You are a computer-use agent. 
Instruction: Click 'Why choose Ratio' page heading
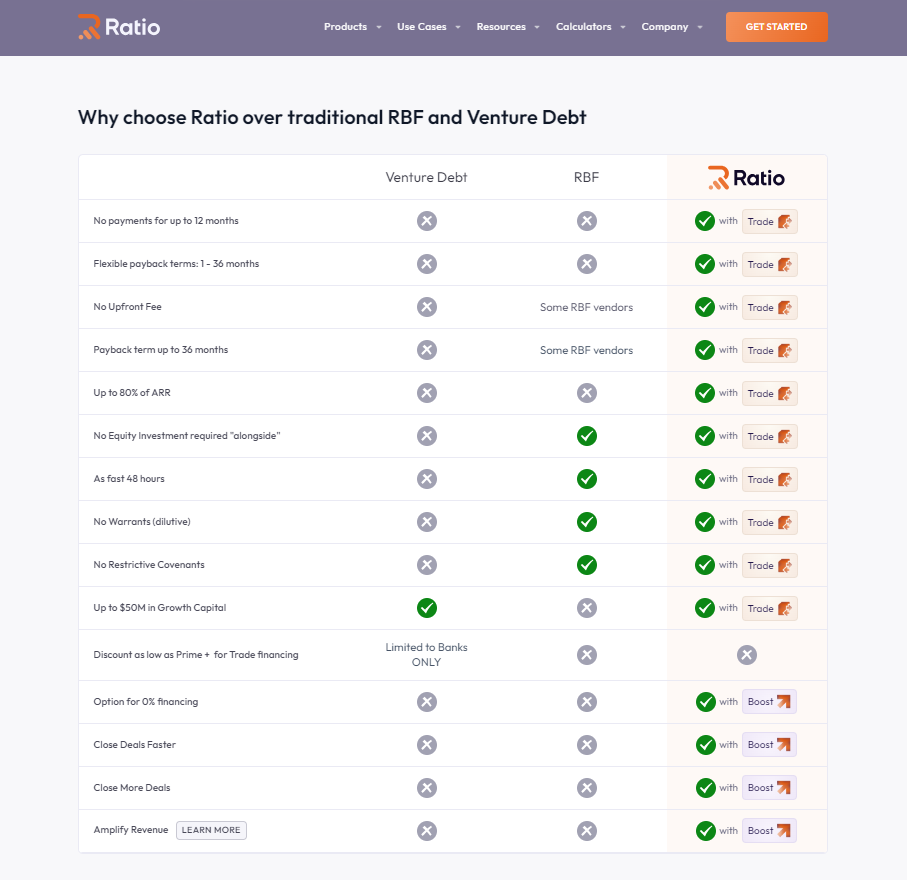coord(332,117)
